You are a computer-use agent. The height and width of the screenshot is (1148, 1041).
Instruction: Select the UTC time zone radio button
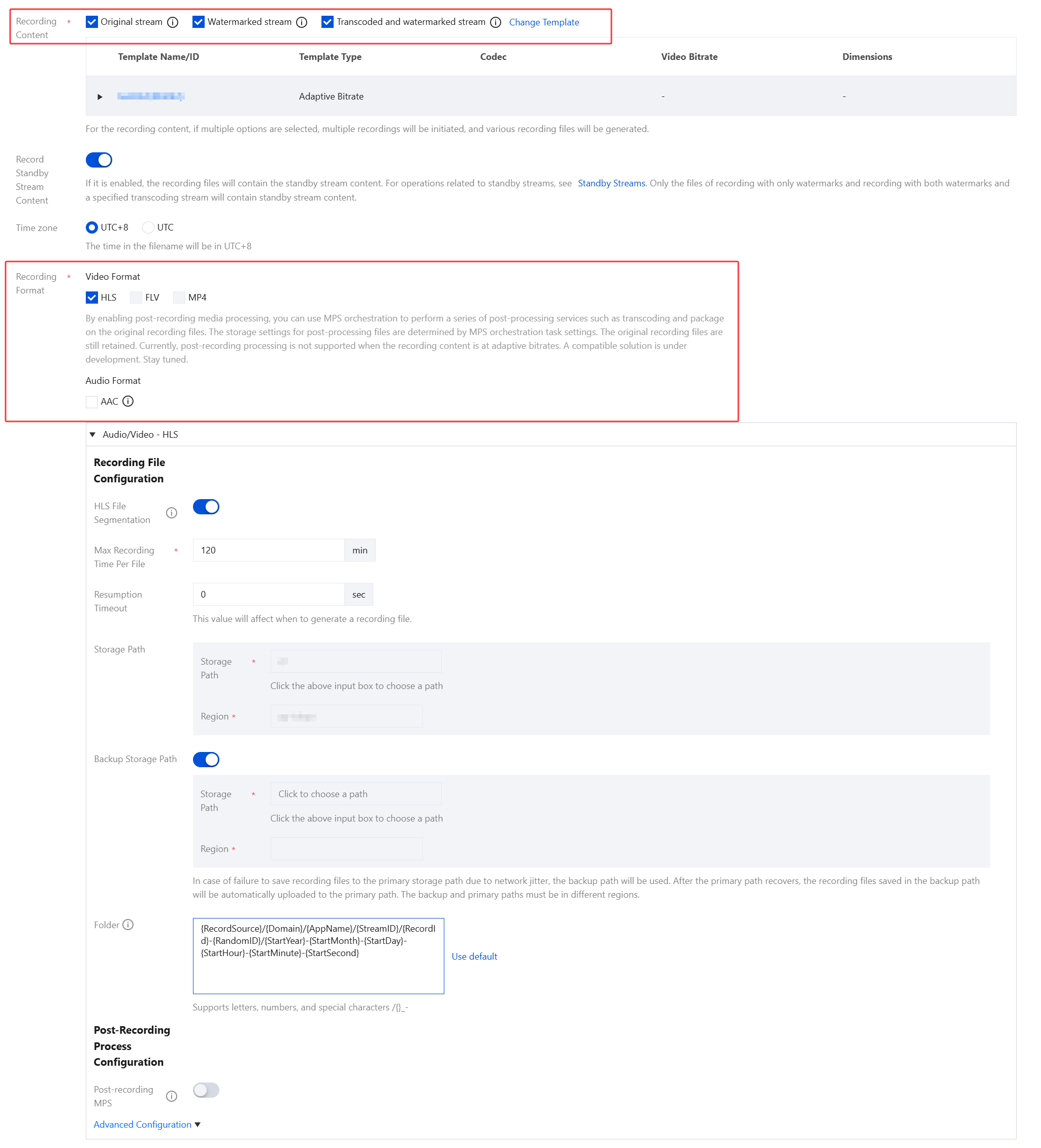[x=148, y=227]
